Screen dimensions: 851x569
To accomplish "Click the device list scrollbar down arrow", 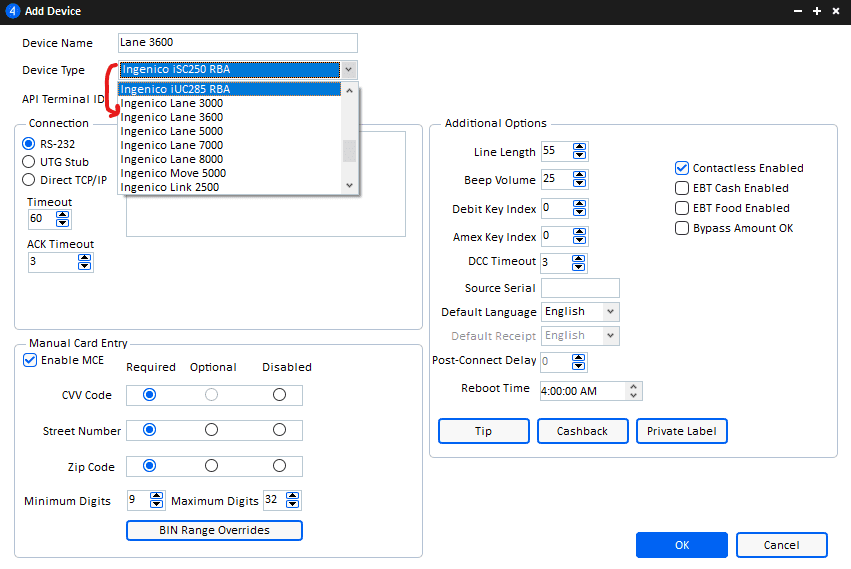I will [349, 185].
